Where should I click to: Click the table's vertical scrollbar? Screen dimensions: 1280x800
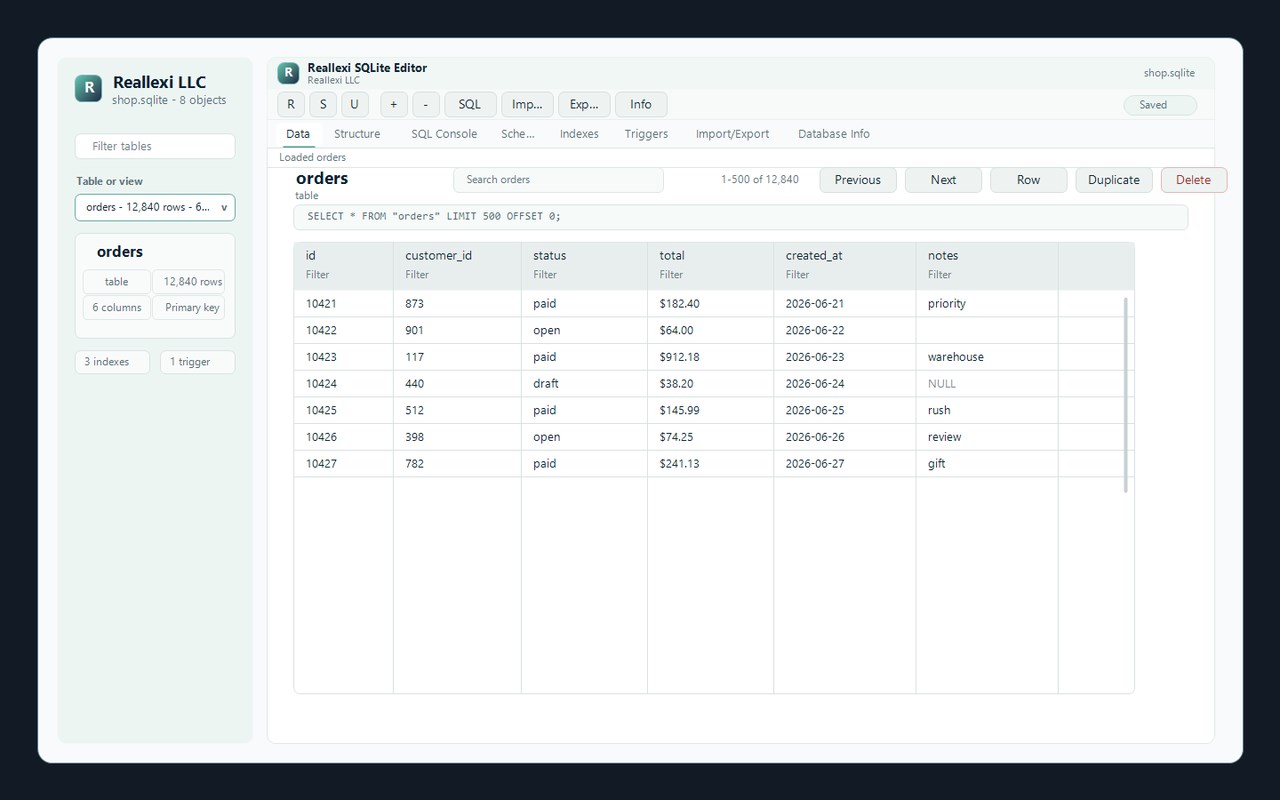[x=1126, y=394]
